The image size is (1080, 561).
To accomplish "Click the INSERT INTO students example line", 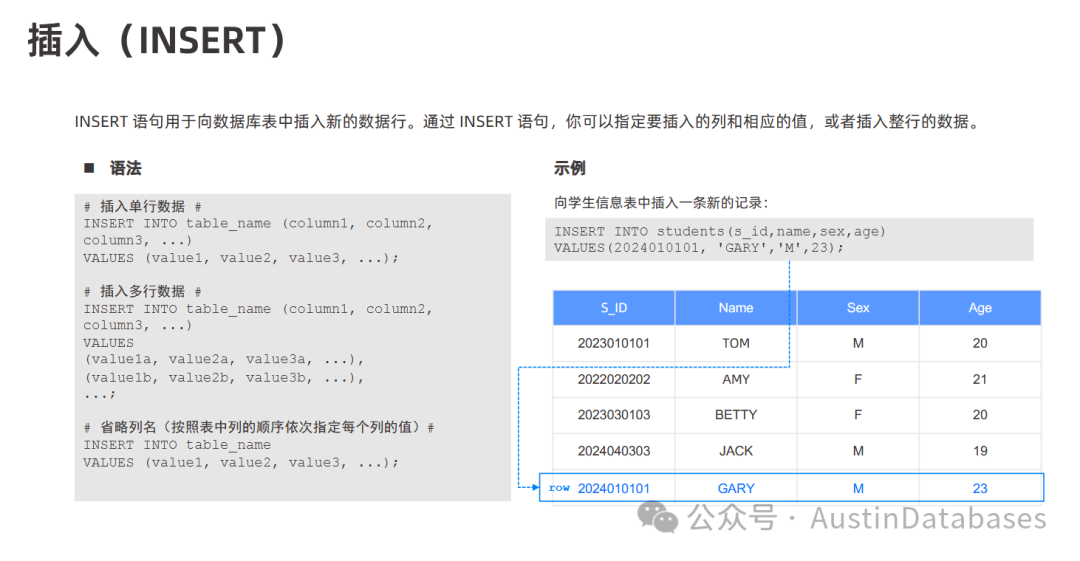I will coord(720,232).
